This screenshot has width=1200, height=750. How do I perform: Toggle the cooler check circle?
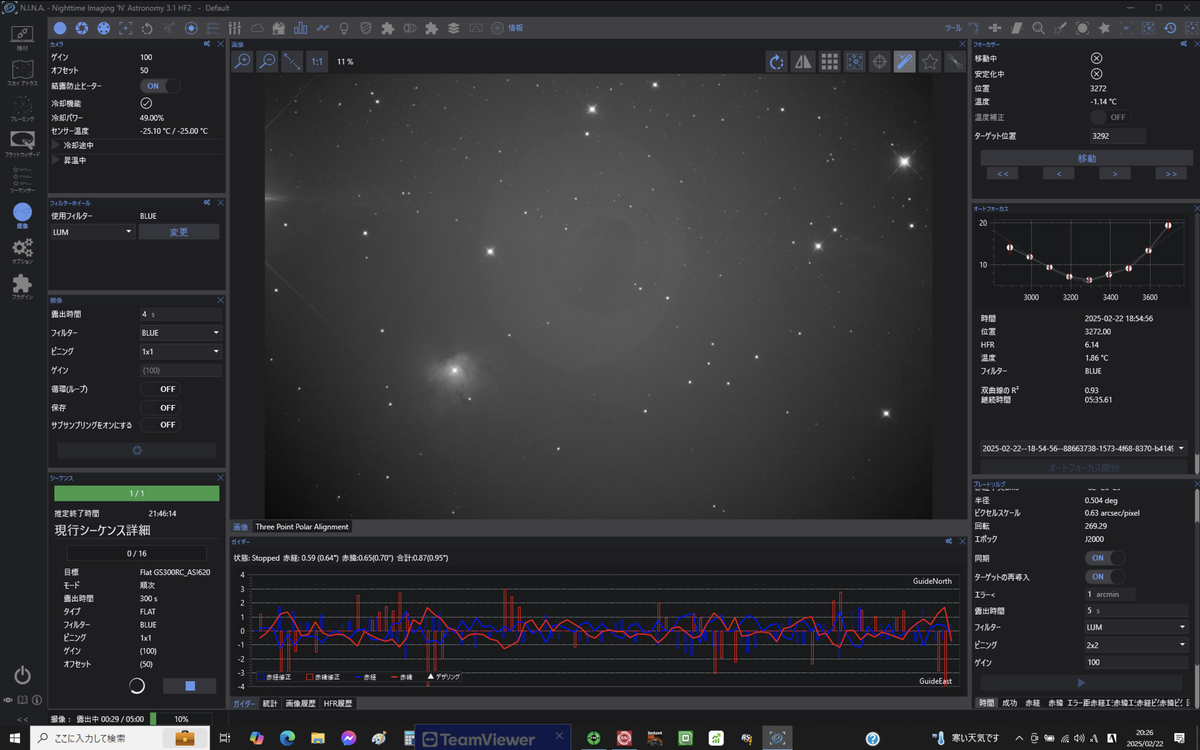click(146, 103)
